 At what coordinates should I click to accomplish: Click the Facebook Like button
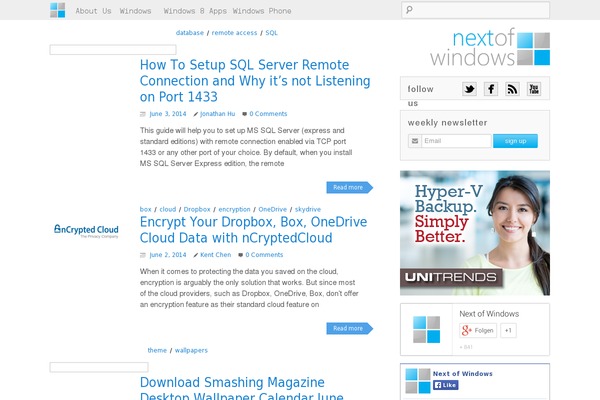446,385
